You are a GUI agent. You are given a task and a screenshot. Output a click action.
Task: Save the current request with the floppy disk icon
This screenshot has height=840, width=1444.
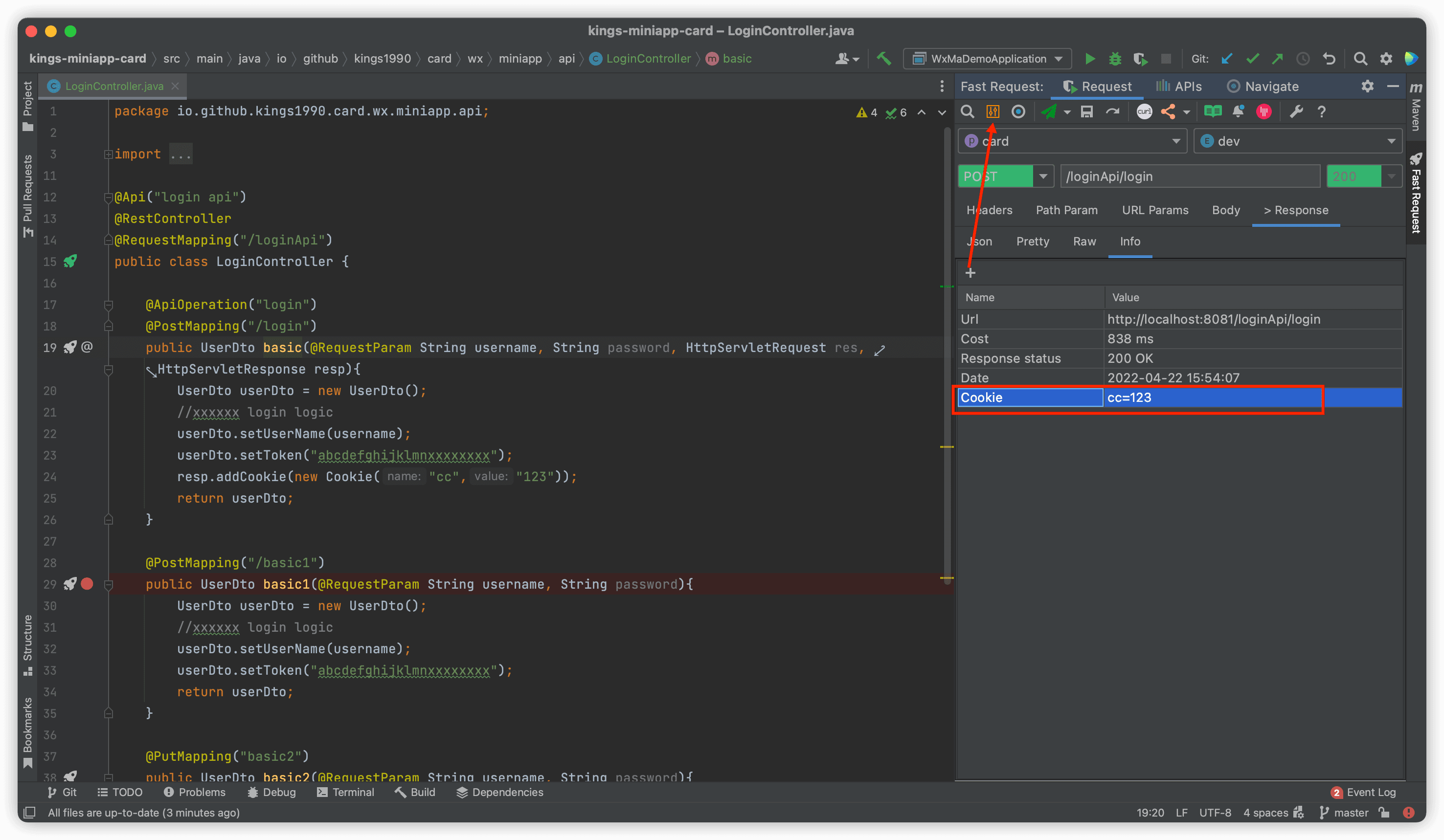point(1087,111)
